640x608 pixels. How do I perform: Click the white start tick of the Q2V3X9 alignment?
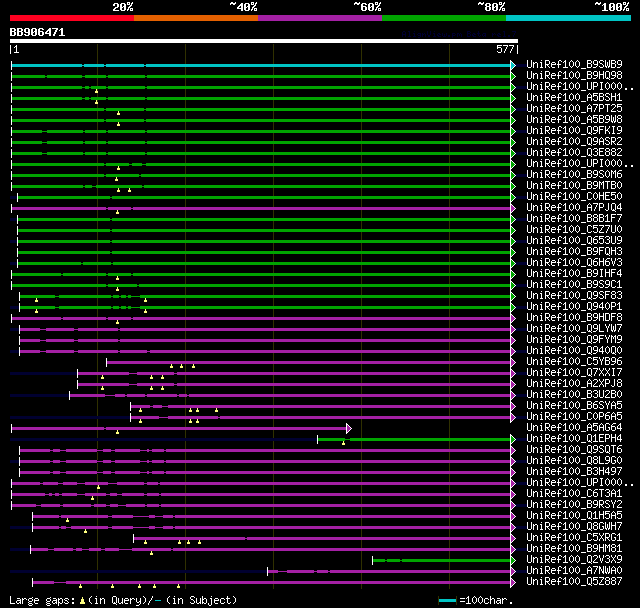[373, 560]
